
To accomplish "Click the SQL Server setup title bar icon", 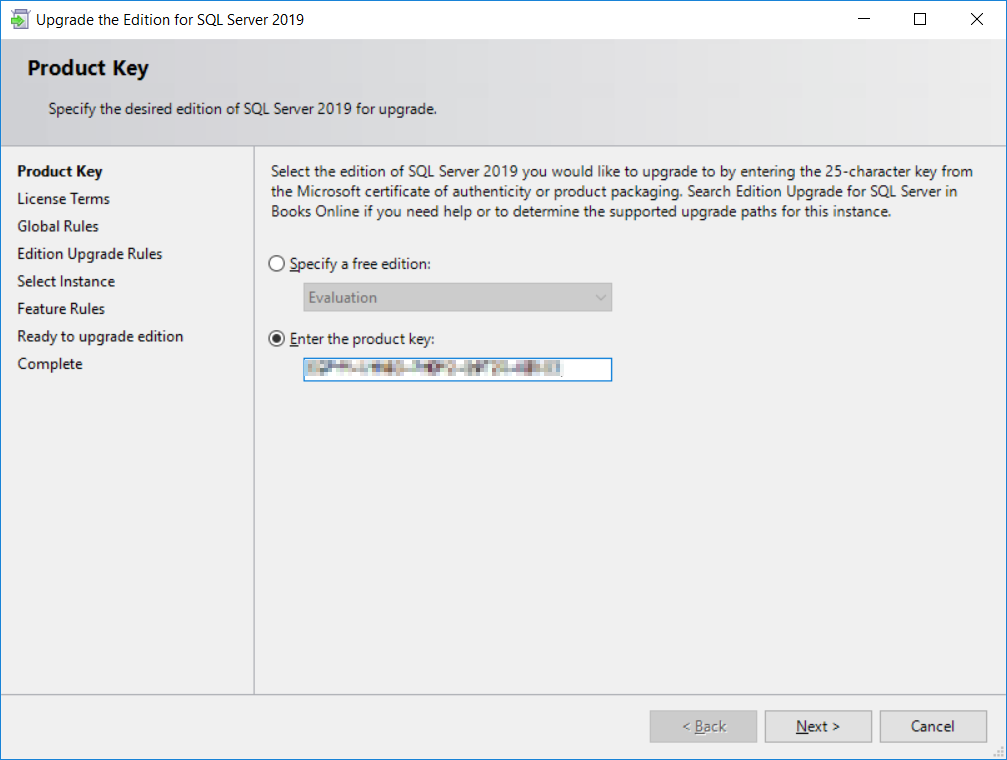I will pos(19,19).
